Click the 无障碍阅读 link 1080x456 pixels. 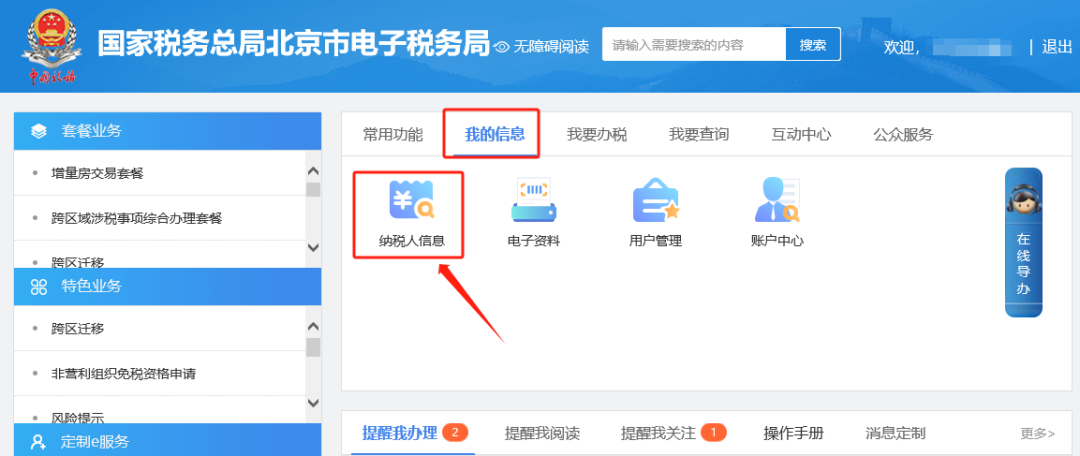(551, 47)
